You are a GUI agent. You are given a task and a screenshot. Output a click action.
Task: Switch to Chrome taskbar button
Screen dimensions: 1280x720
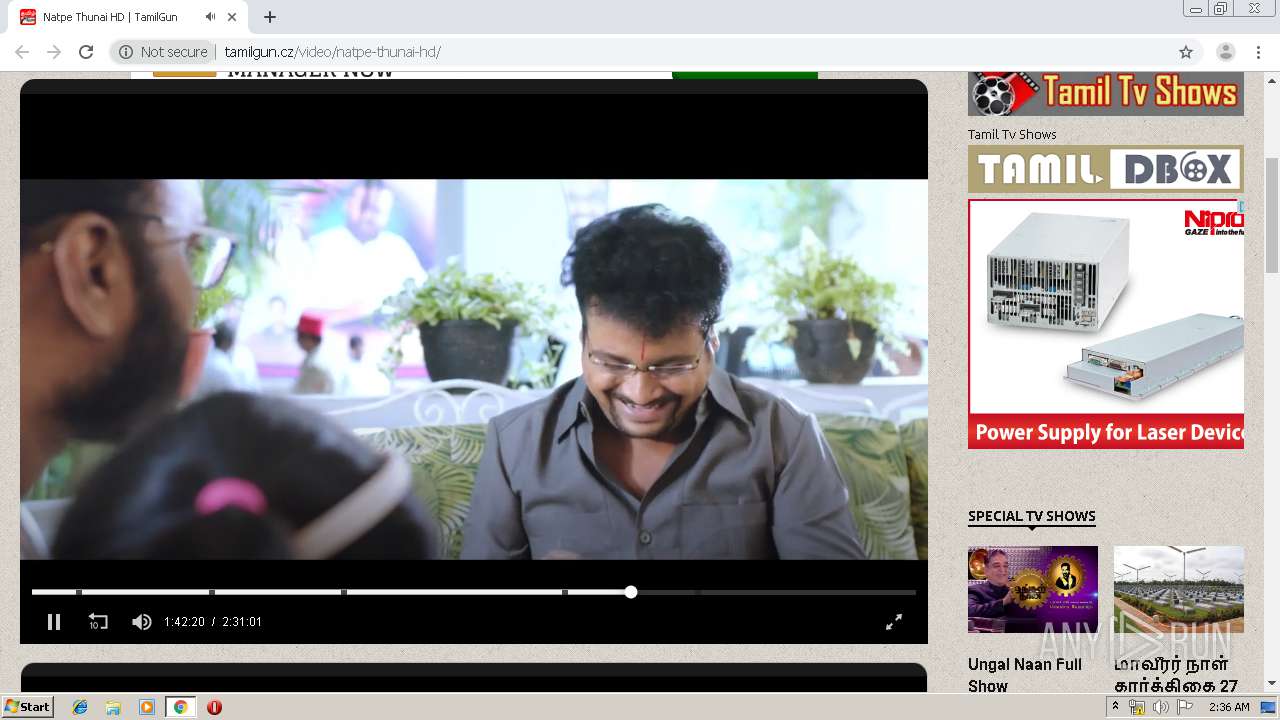pyautogui.click(x=180, y=707)
